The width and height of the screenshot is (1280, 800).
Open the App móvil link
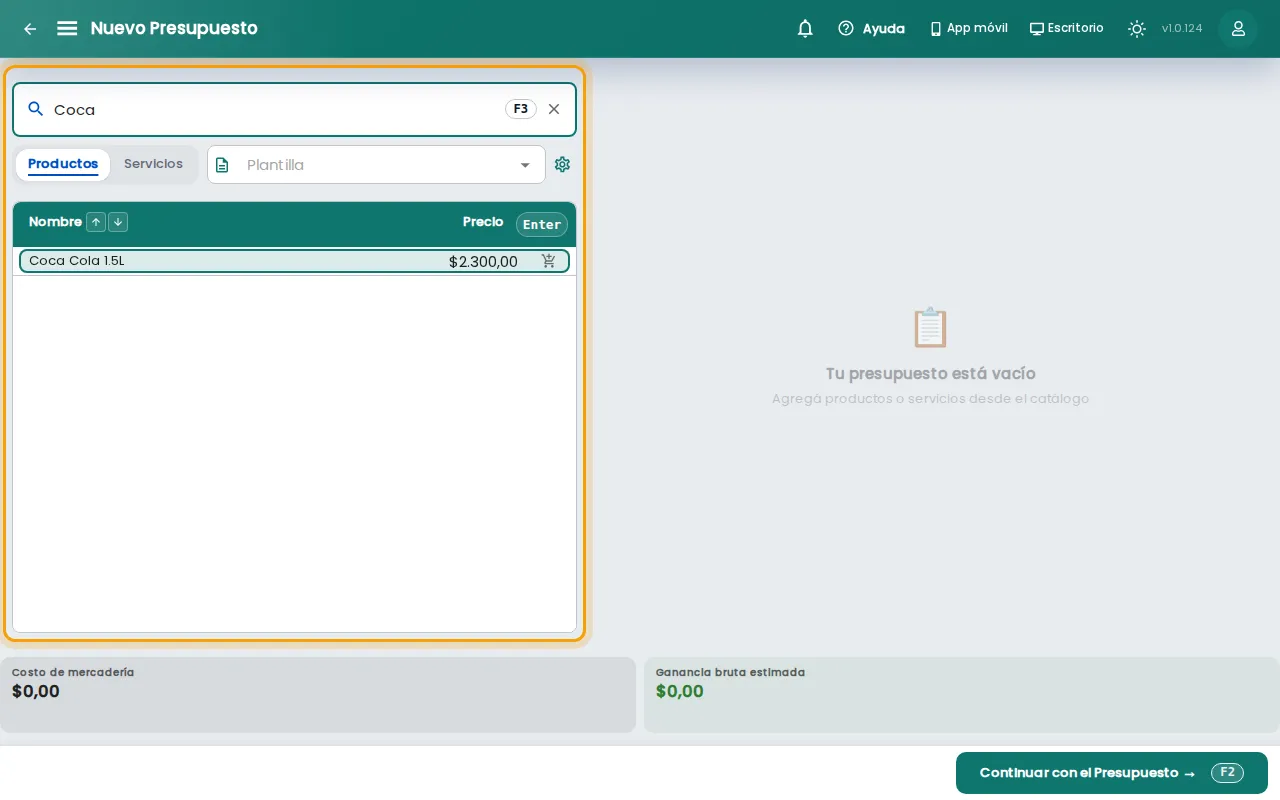pyautogui.click(x=968, y=28)
